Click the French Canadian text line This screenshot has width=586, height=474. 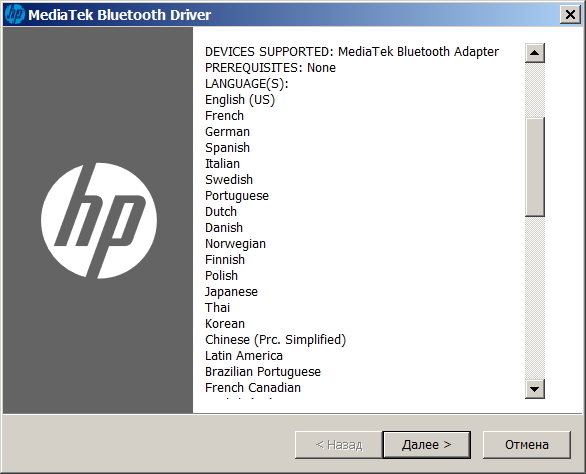pos(253,388)
